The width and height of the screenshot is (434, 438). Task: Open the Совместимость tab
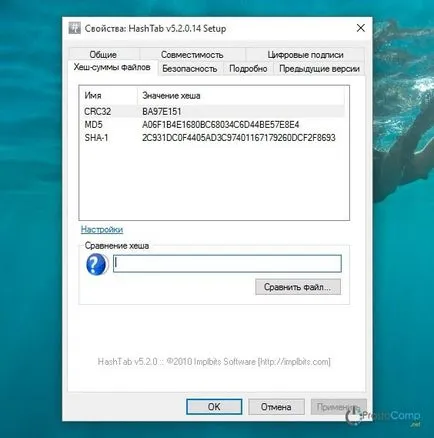click(x=192, y=54)
